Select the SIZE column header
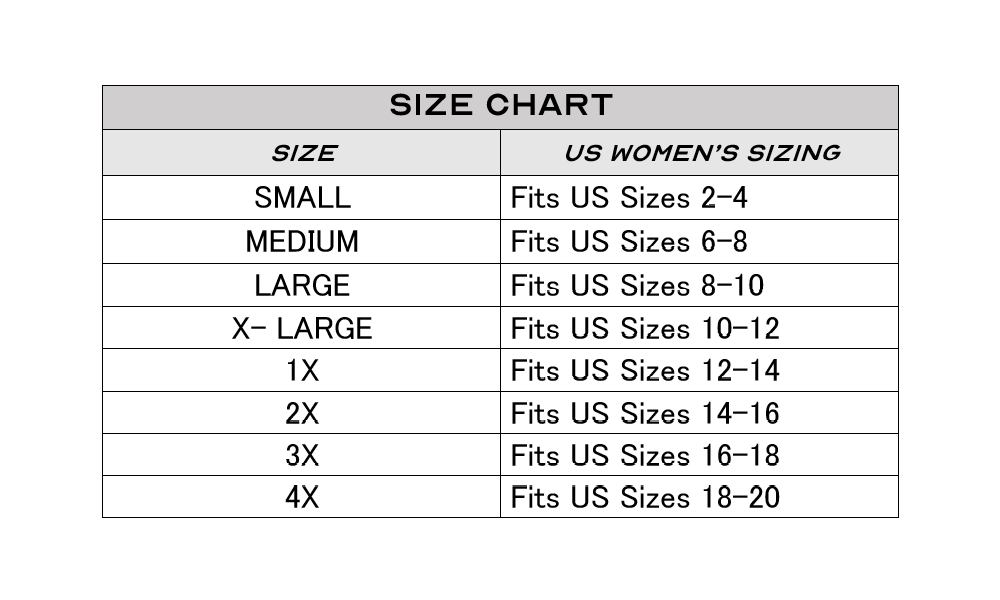 point(302,153)
